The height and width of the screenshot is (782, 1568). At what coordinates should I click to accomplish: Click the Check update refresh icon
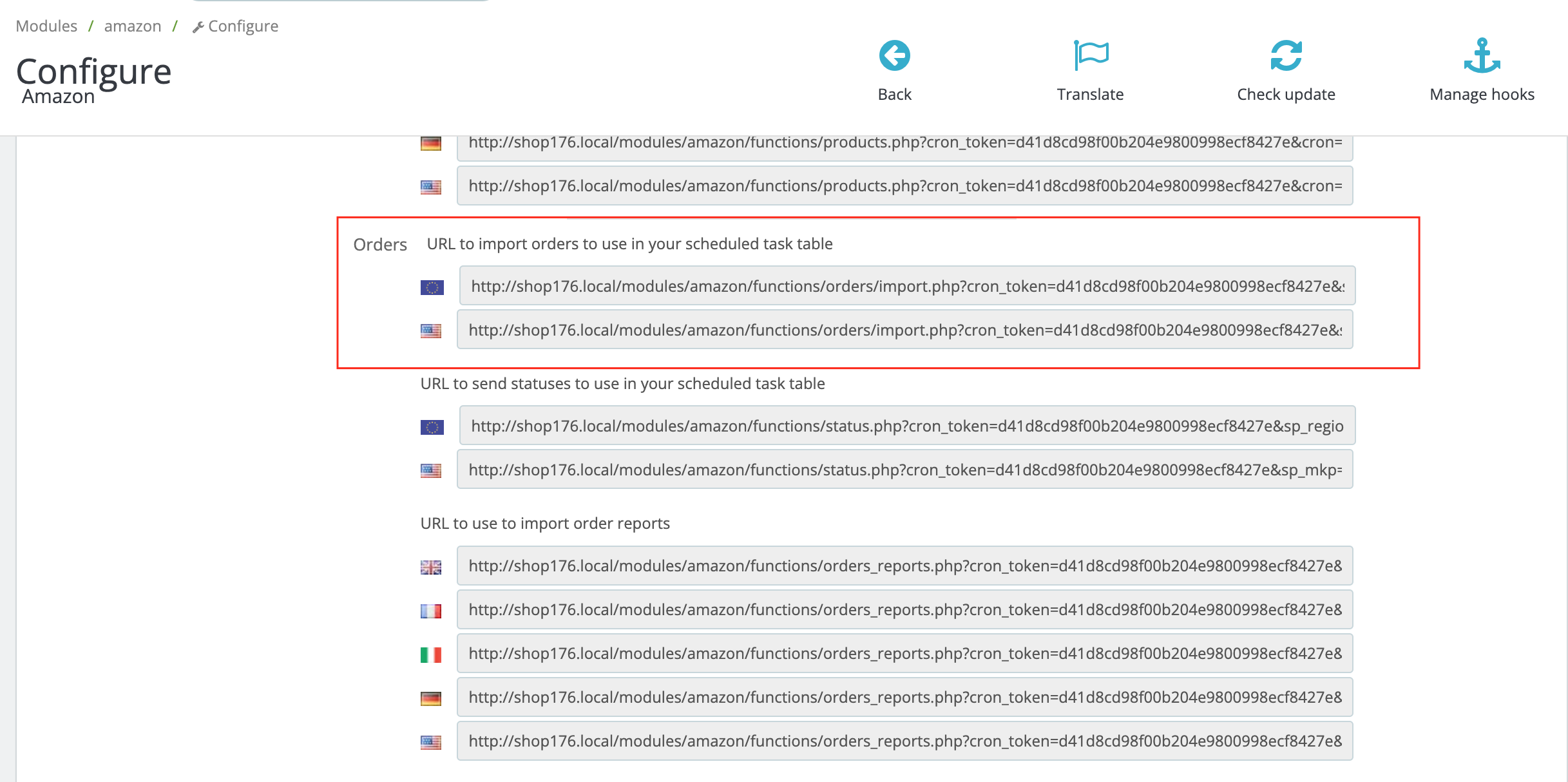(1286, 55)
